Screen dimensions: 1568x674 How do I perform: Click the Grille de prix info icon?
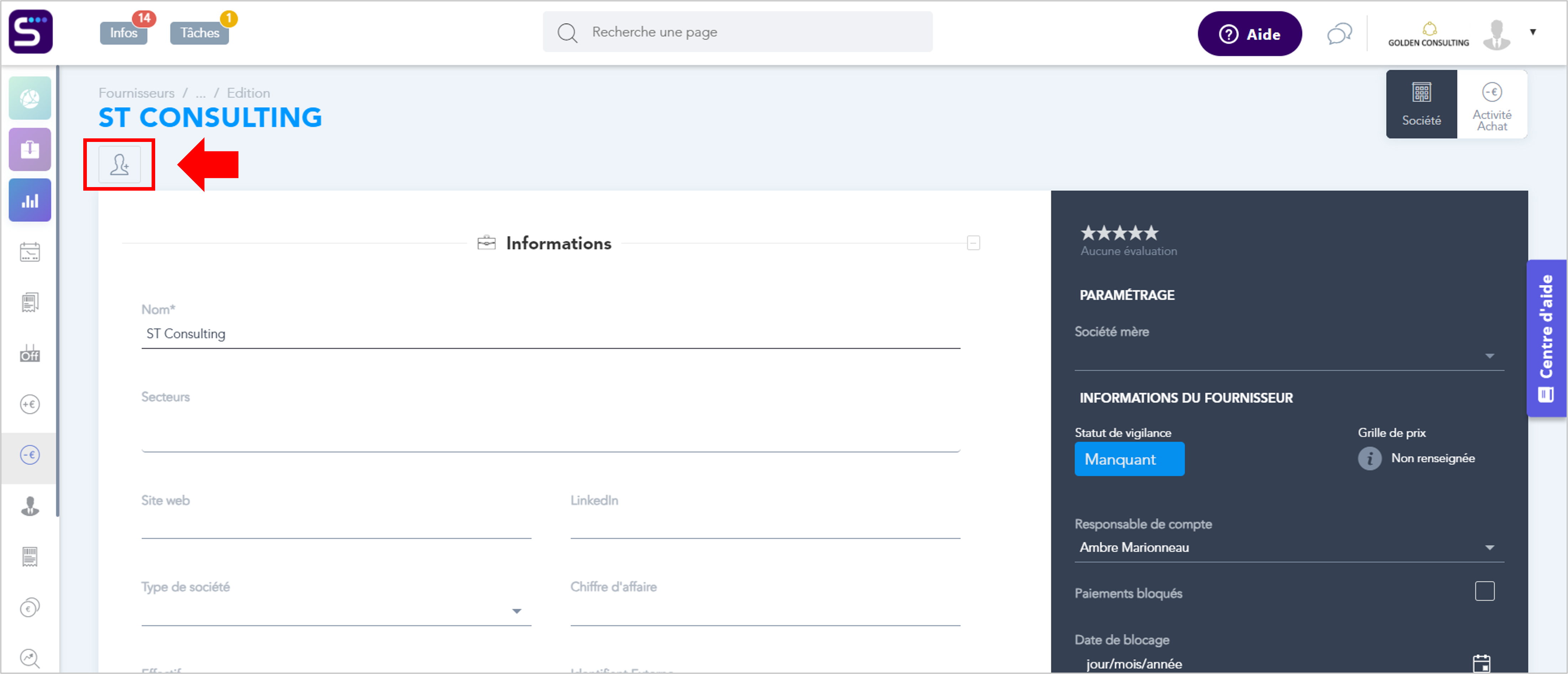[1369, 459]
